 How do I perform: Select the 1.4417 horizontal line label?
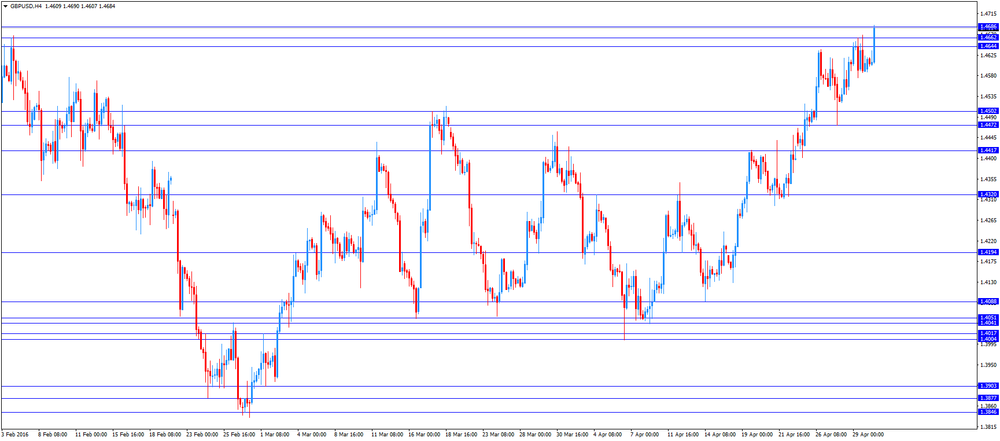(x=987, y=150)
